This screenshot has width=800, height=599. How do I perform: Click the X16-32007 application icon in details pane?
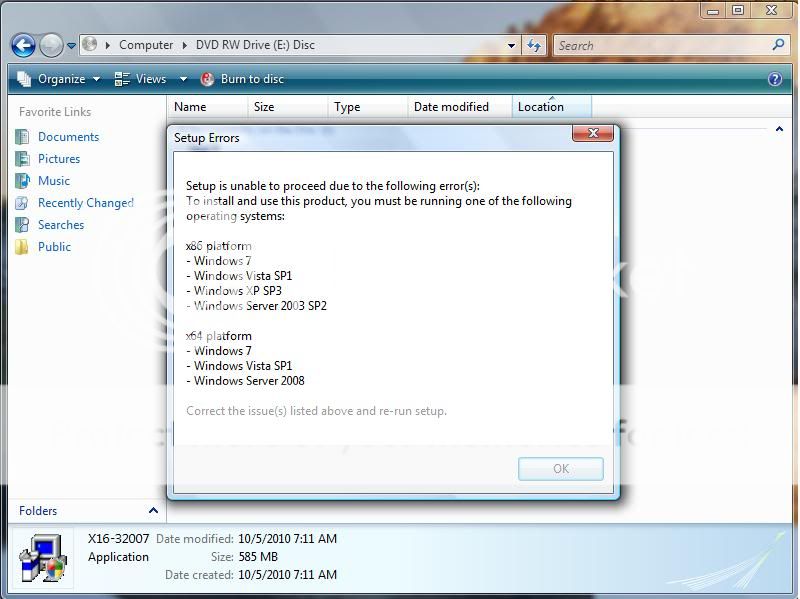click(43, 558)
